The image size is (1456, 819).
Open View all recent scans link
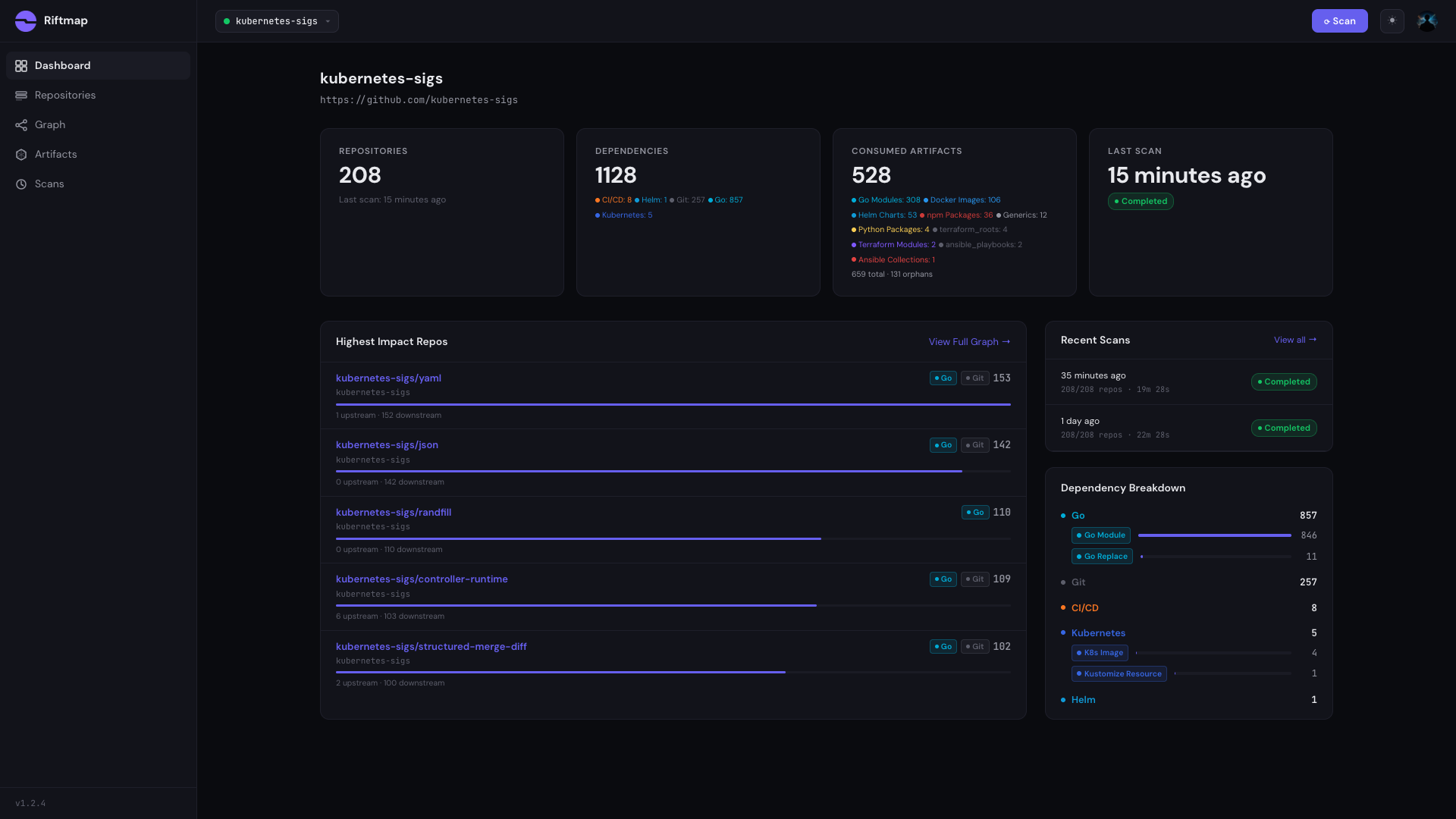pyautogui.click(x=1295, y=340)
